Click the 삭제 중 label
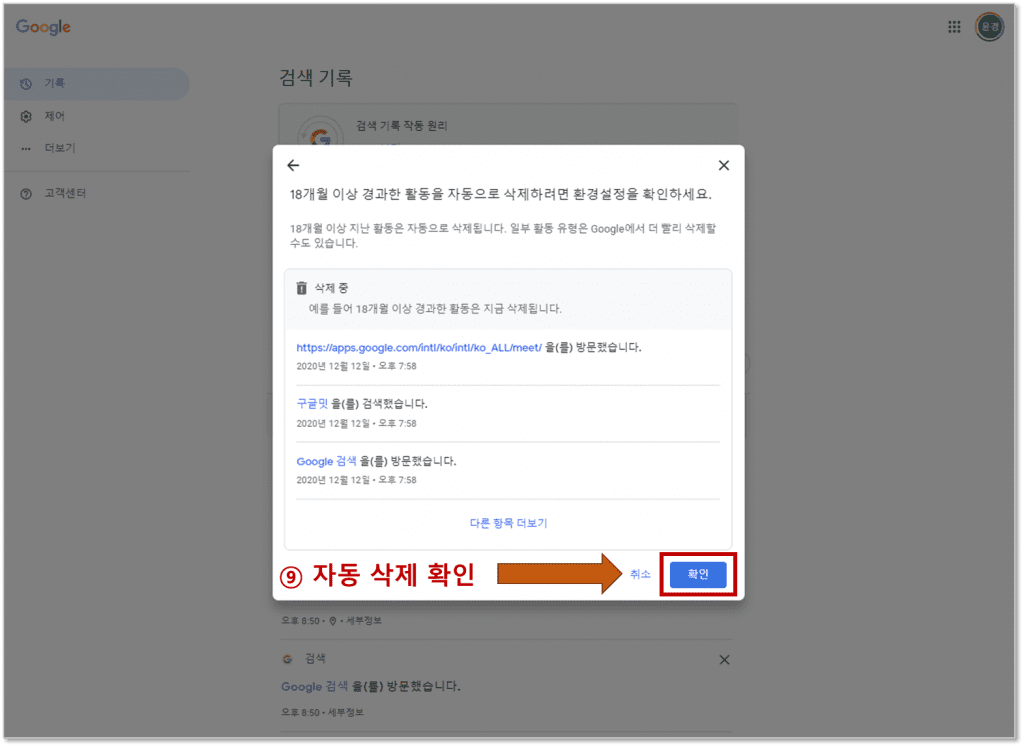The image size is (1024, 747). 332,288
